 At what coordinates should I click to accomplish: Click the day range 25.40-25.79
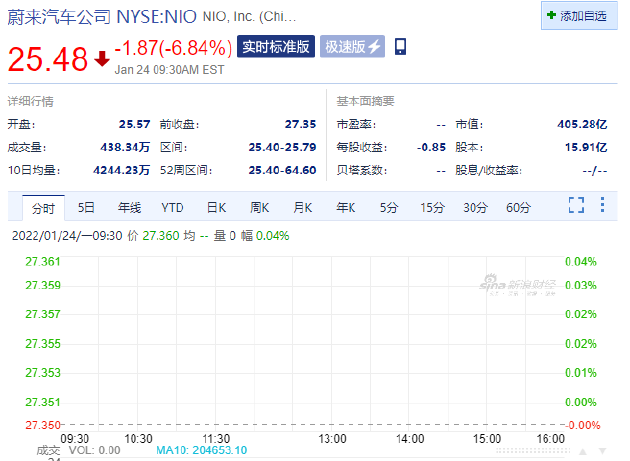(x=282, y=147)
